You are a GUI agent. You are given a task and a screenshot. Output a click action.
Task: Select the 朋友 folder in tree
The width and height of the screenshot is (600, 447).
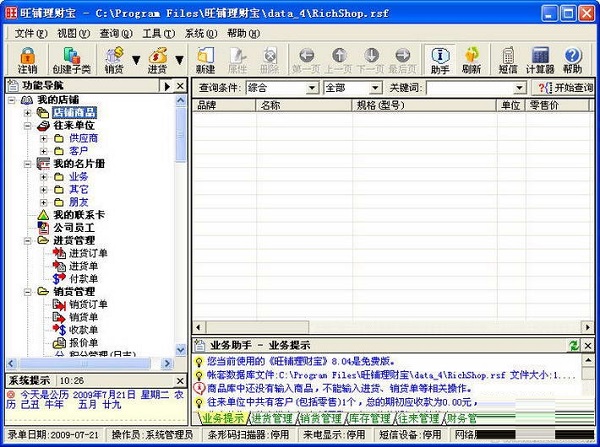pyautogui.click(x=78, y=202)
